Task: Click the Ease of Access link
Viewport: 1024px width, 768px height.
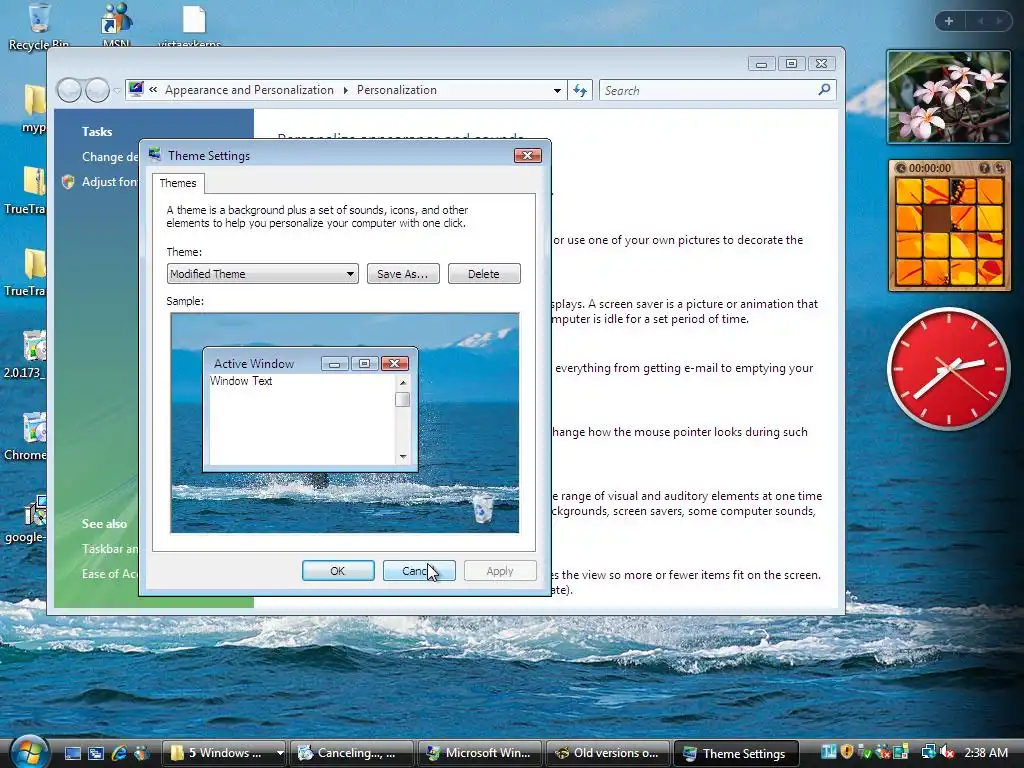Action: tap(110, 573)
